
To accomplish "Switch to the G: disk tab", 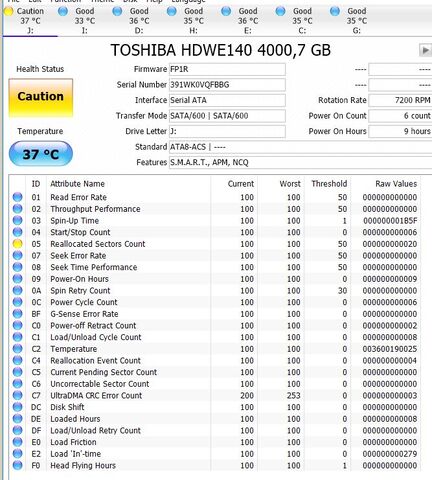I will coord(356,21).
